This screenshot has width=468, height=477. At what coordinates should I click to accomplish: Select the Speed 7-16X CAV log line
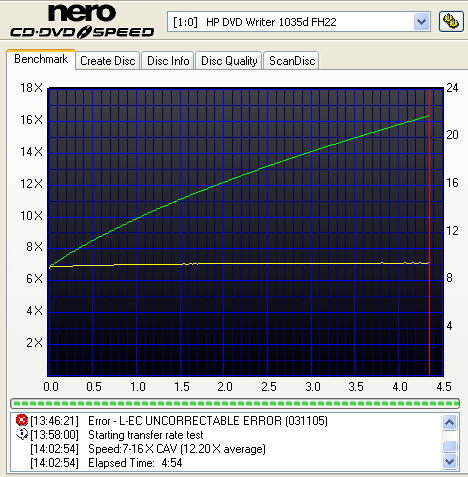177,449
